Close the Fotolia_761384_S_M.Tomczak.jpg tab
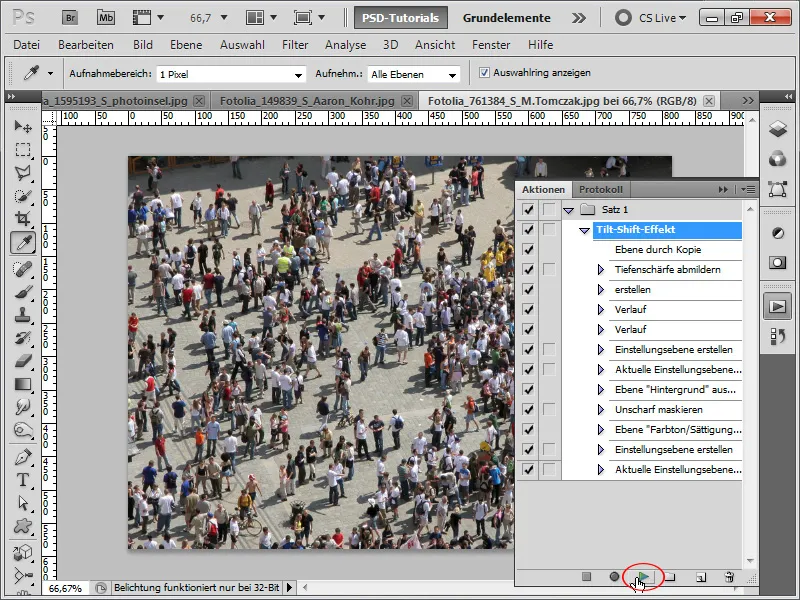This screenshot has height=600, width=800. coord(709,101)
